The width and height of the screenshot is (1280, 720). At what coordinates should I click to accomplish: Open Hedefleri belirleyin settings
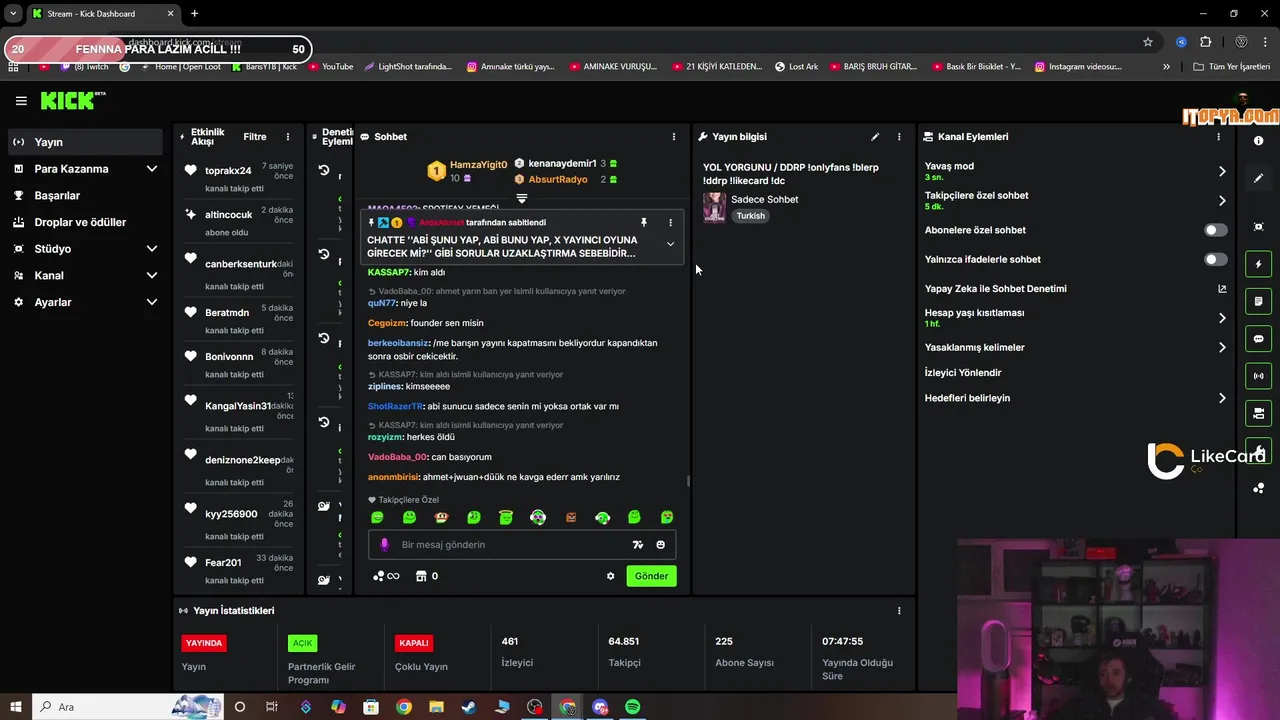coord(1075,398)
